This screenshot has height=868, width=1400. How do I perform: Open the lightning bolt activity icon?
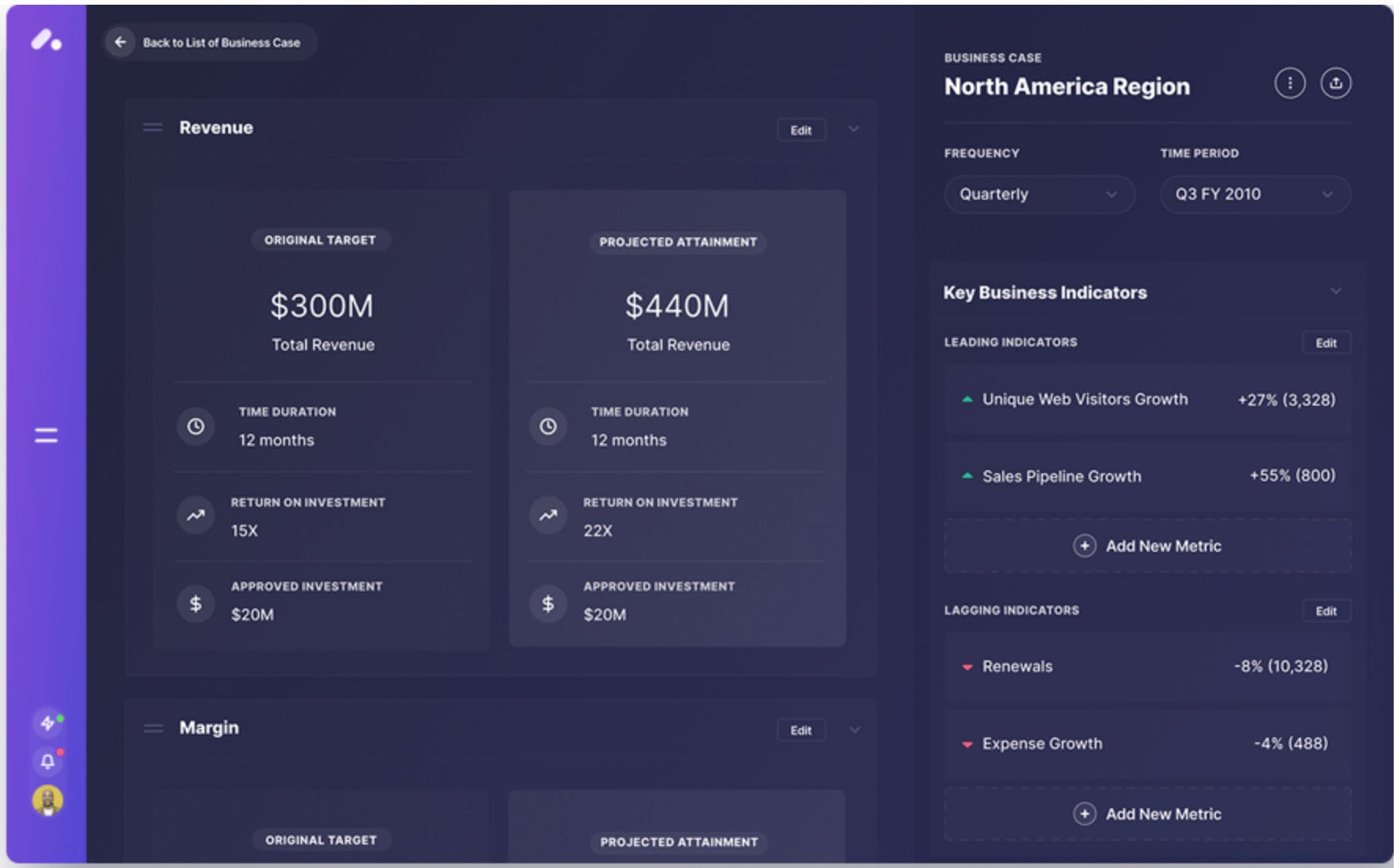(48, 723)
